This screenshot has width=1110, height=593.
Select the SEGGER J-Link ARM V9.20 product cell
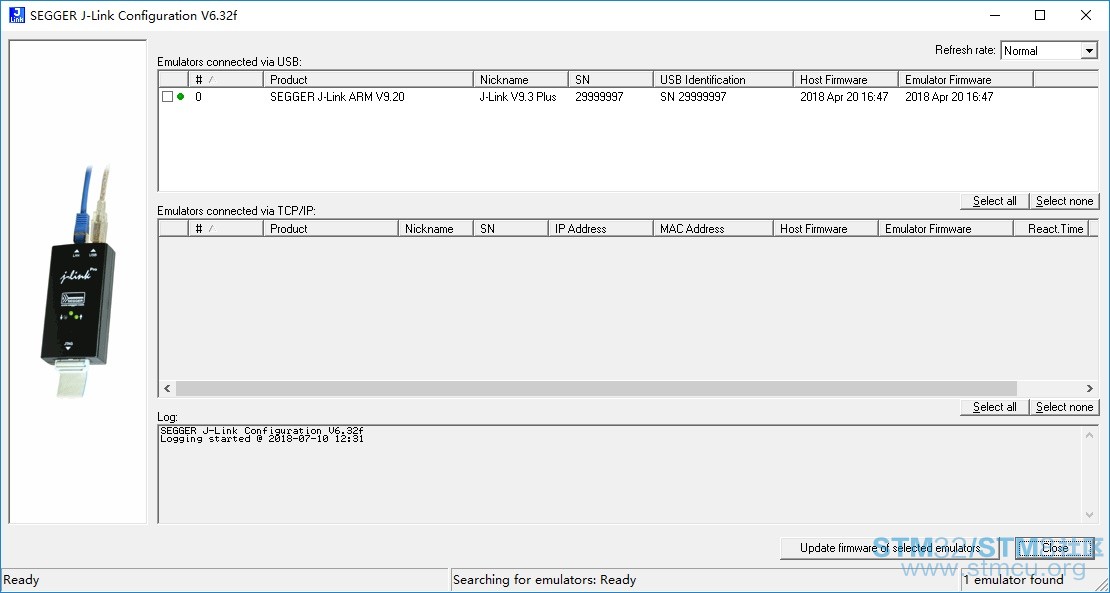click(x=337, y=97)
